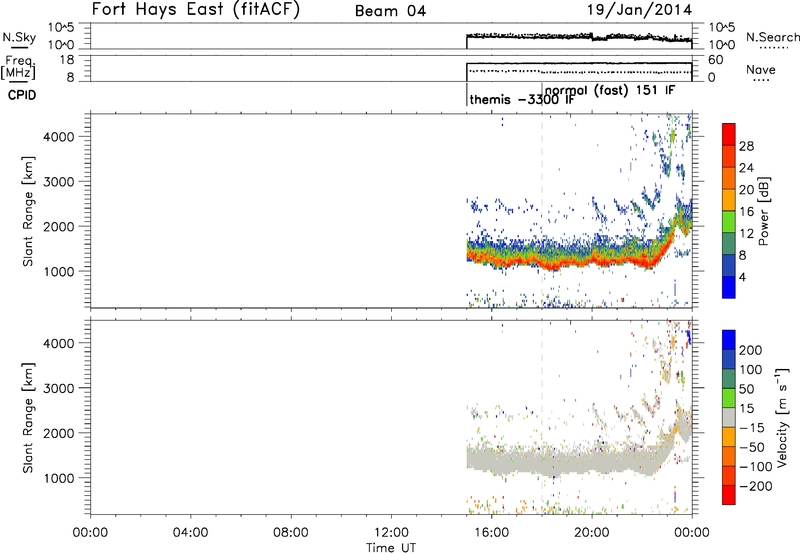800x554 pixels.
Task: Click the '4' tick on the Power colorbar
Action: pos(742,277)
